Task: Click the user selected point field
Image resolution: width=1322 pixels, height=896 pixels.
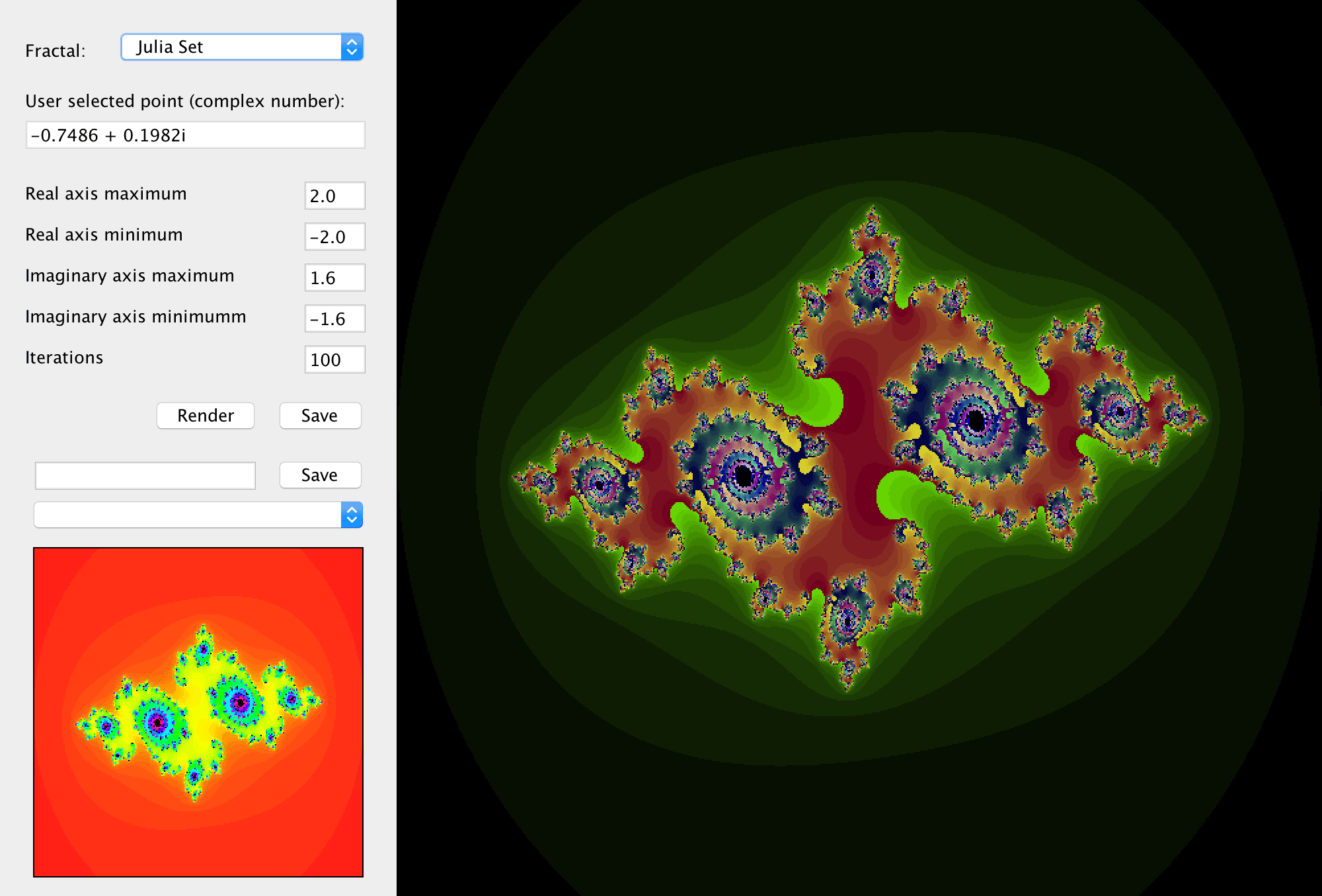Action: (195, 135)
